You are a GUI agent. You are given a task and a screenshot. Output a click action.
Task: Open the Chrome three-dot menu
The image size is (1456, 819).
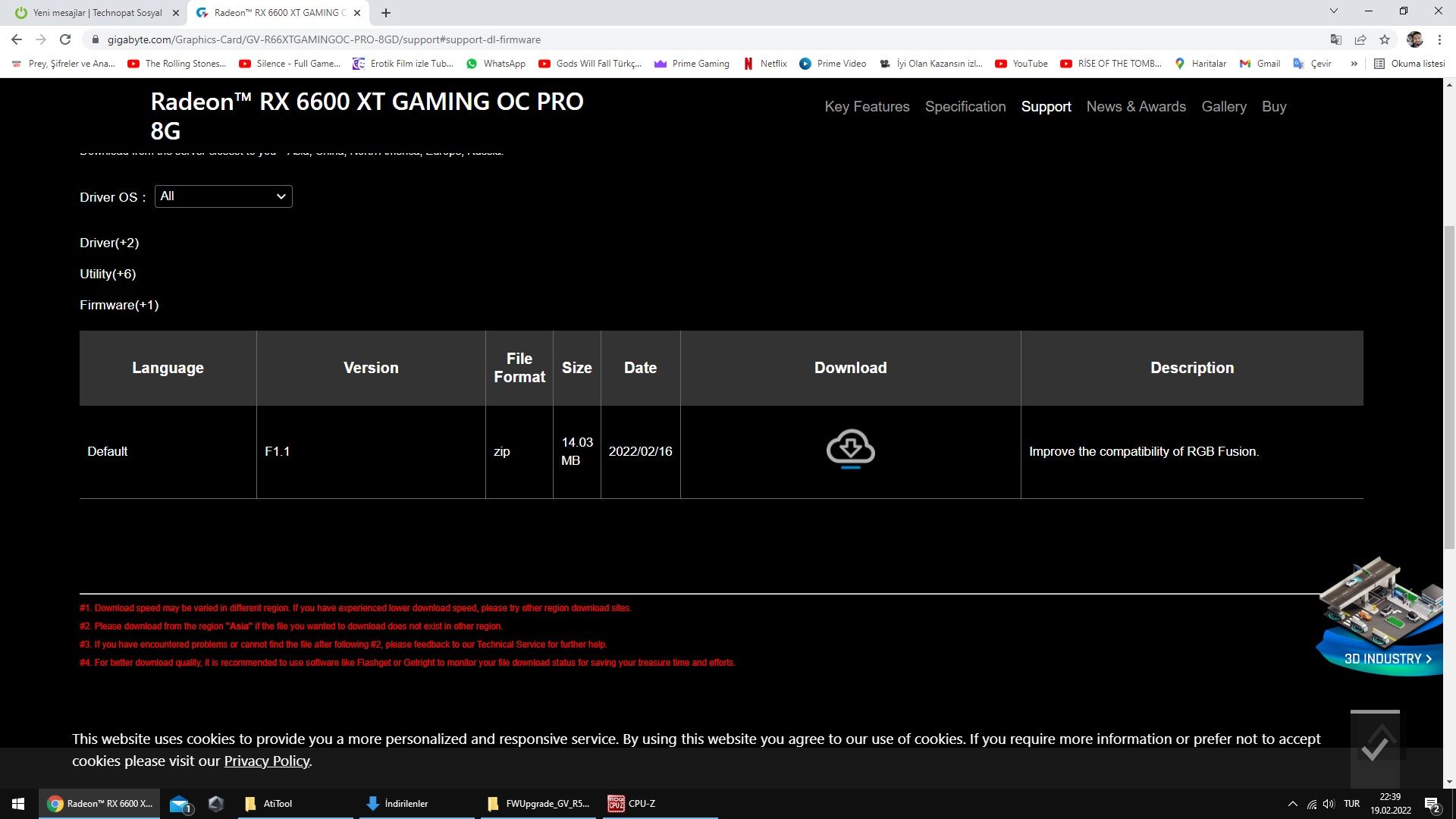(1439, 39)
